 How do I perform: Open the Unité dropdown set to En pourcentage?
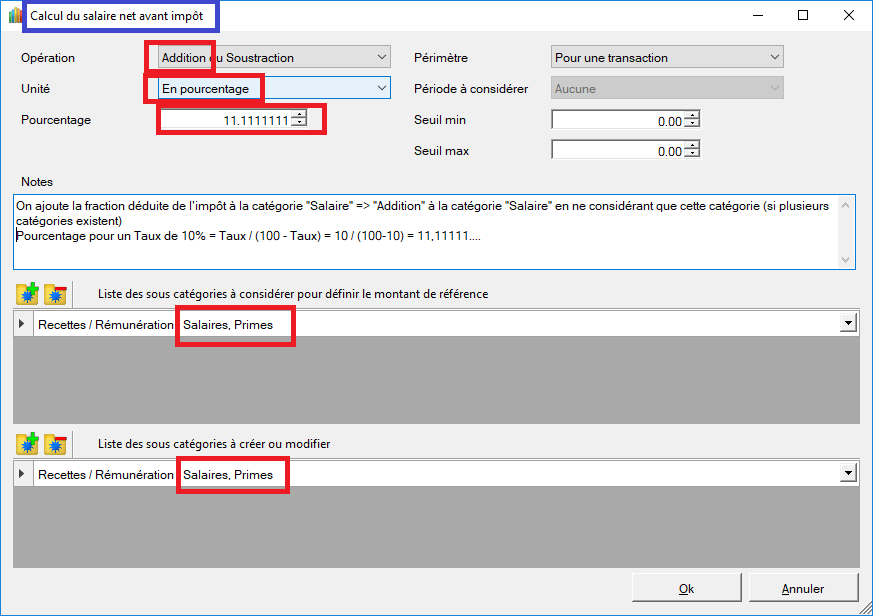[x=381, y=89]
